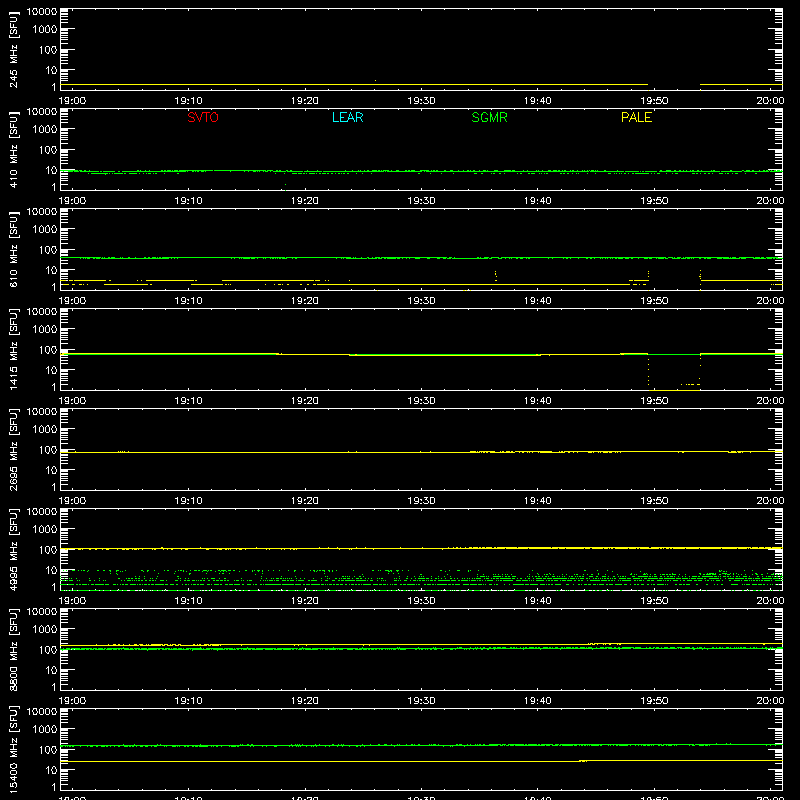
Task: Click the yellow trace in 2695 MHz panel
Action: tap(421, 452)
